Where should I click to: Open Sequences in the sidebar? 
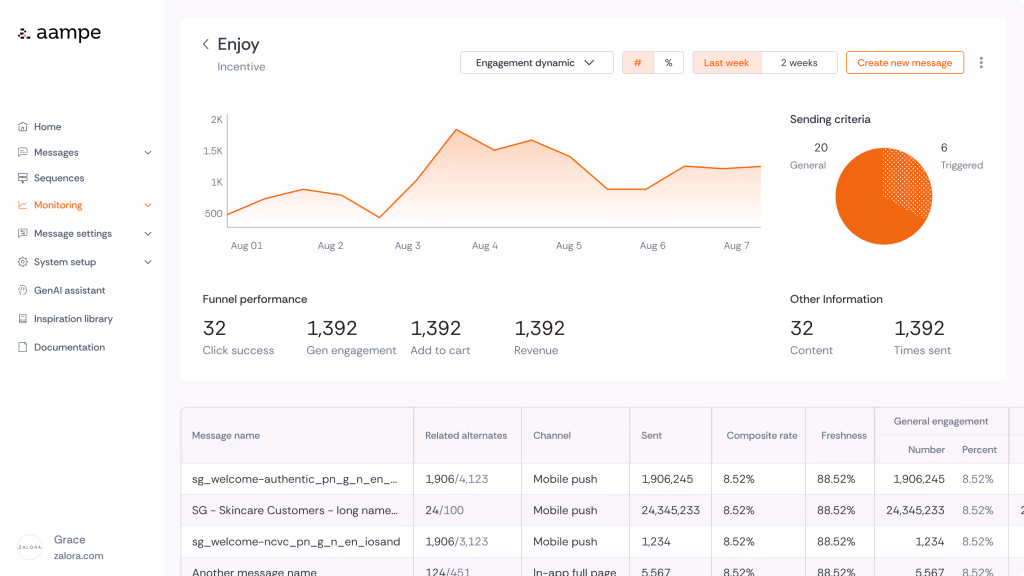click(x=59, y=178)
